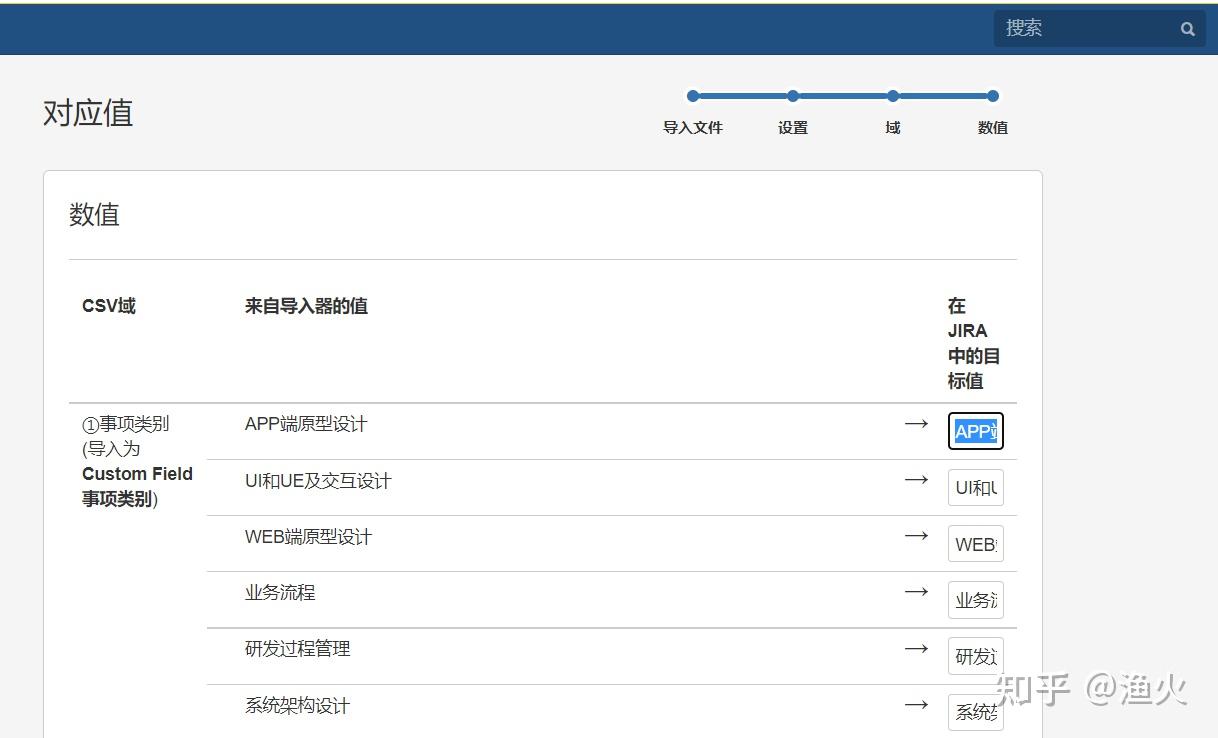
Task: Click the arrow beside WEB端原型设计
Action: 916,536
